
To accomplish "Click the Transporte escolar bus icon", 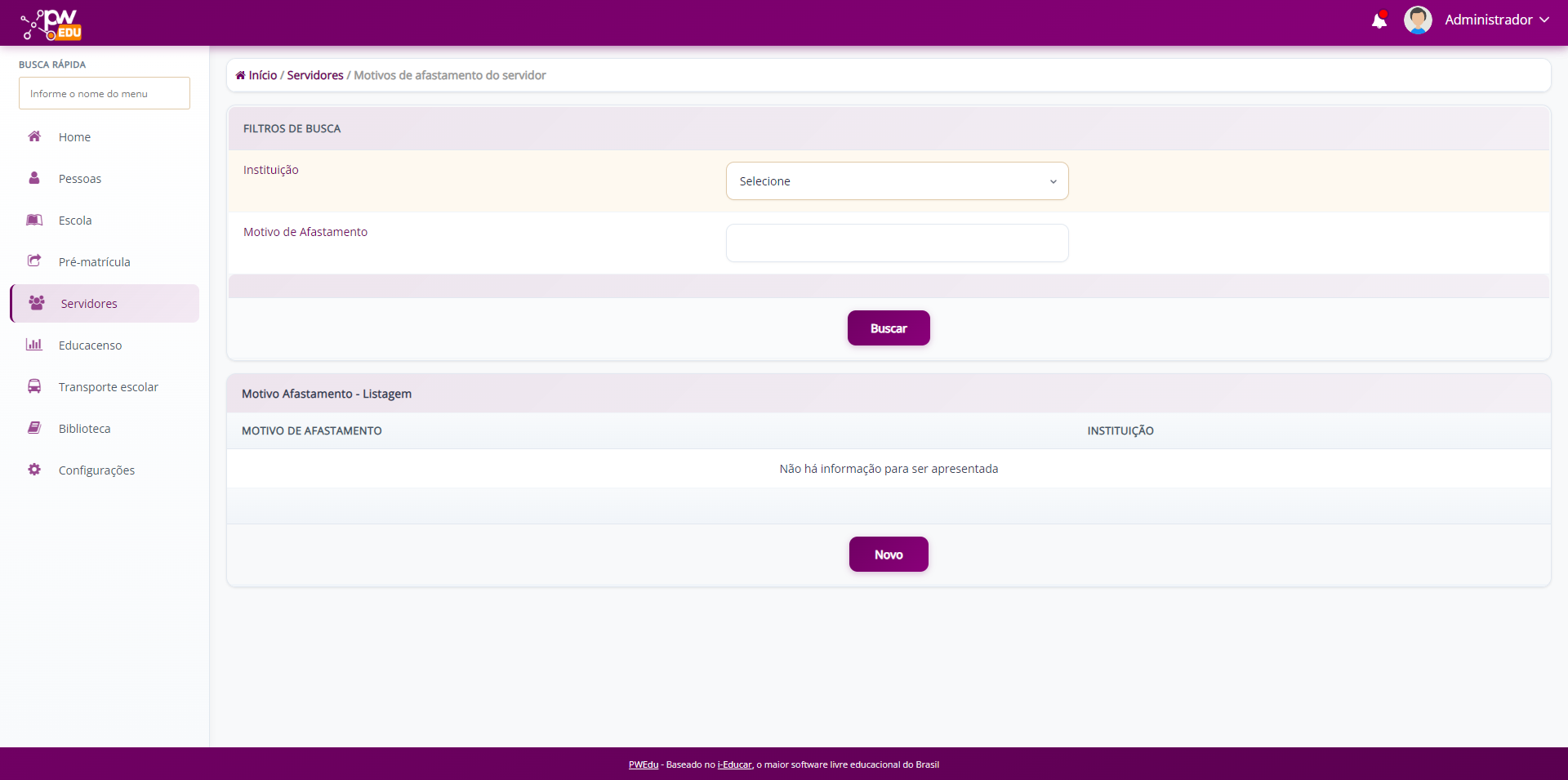I will tap(34, 386).
